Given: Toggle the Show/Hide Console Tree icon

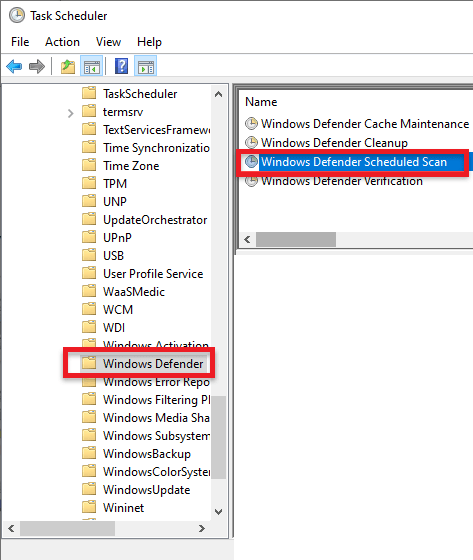Looking at the screenshot, I should [x=91, y=66].
